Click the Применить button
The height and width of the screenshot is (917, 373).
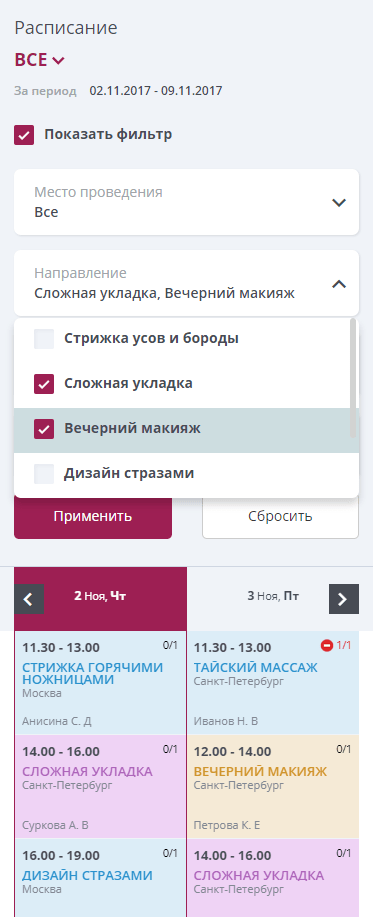(x=93, y=517)
